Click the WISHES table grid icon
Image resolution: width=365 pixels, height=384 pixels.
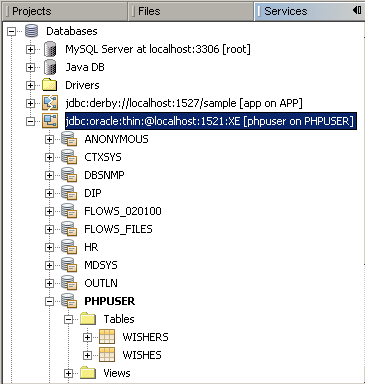click(107, 355)
